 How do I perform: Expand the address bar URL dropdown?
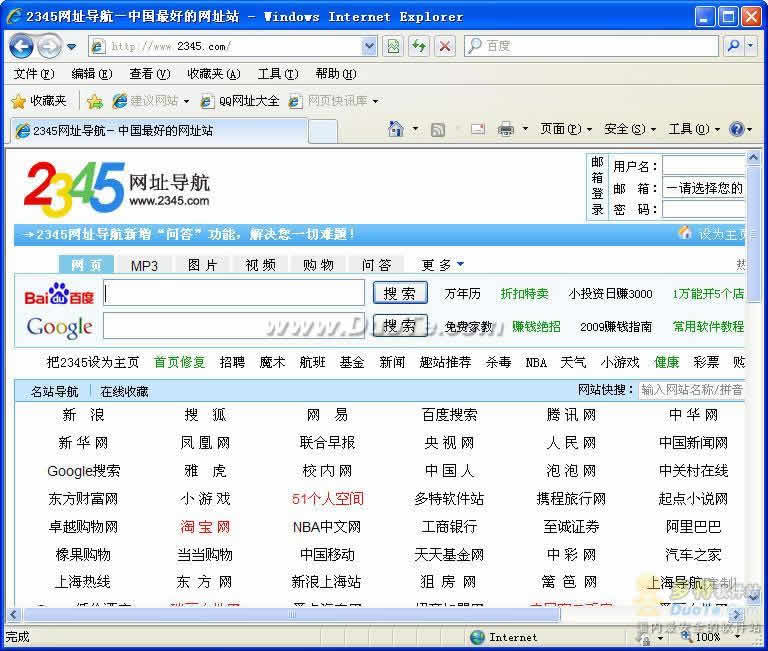[369, 47]
